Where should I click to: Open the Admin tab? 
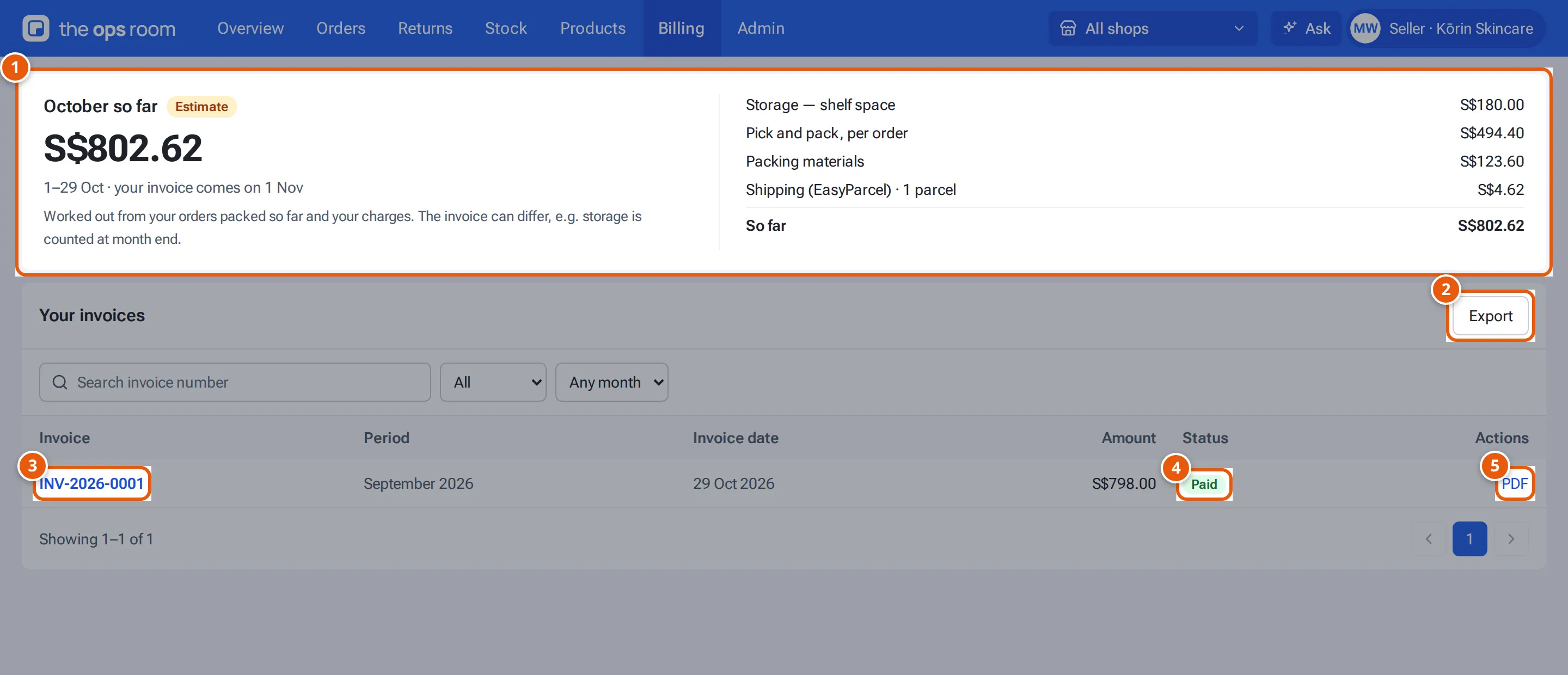pyautogui.click(x=761, y=28)
